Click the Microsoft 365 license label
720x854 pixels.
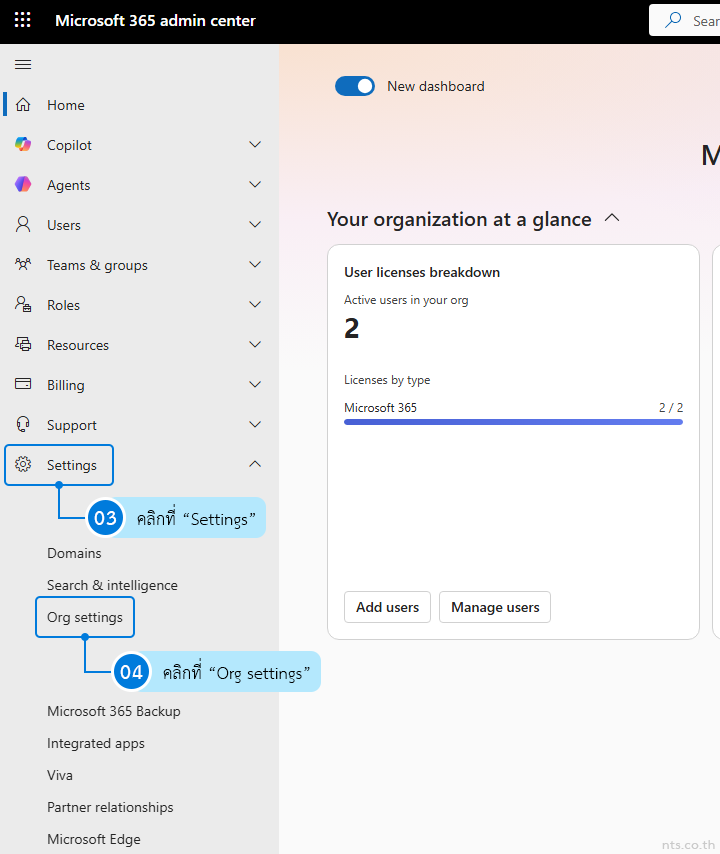[x=380, y=408]
